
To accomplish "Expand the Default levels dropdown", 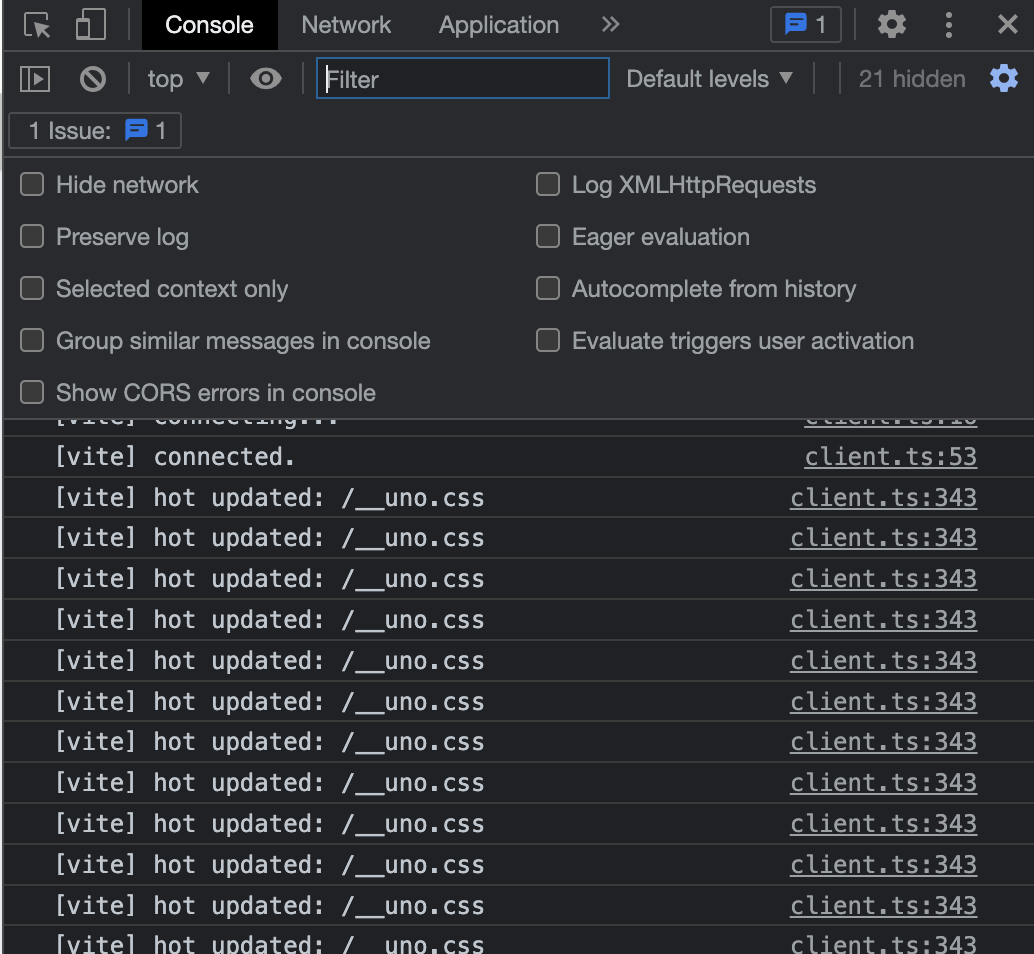I will pos(709,79).
